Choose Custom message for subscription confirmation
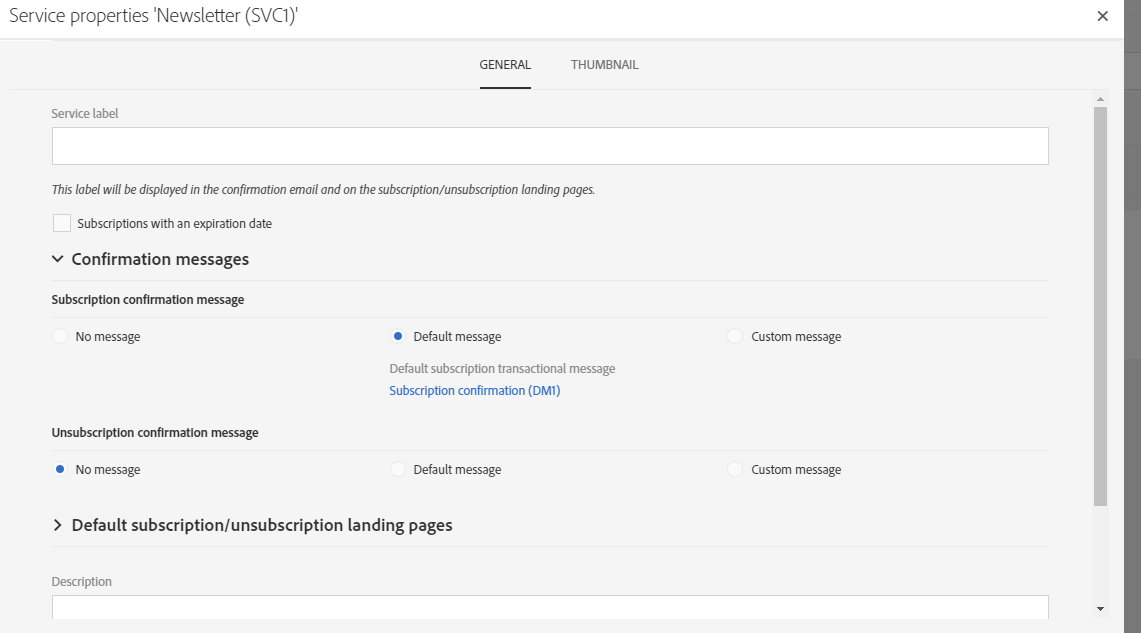The height and width of the screenshot is (633, 1141). coord(737,337)
